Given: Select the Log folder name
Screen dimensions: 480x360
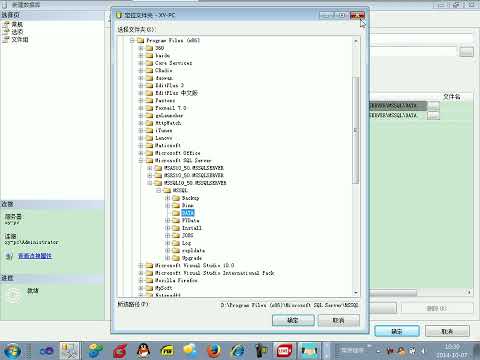Looking at the screenshot, I should [186, 243].
